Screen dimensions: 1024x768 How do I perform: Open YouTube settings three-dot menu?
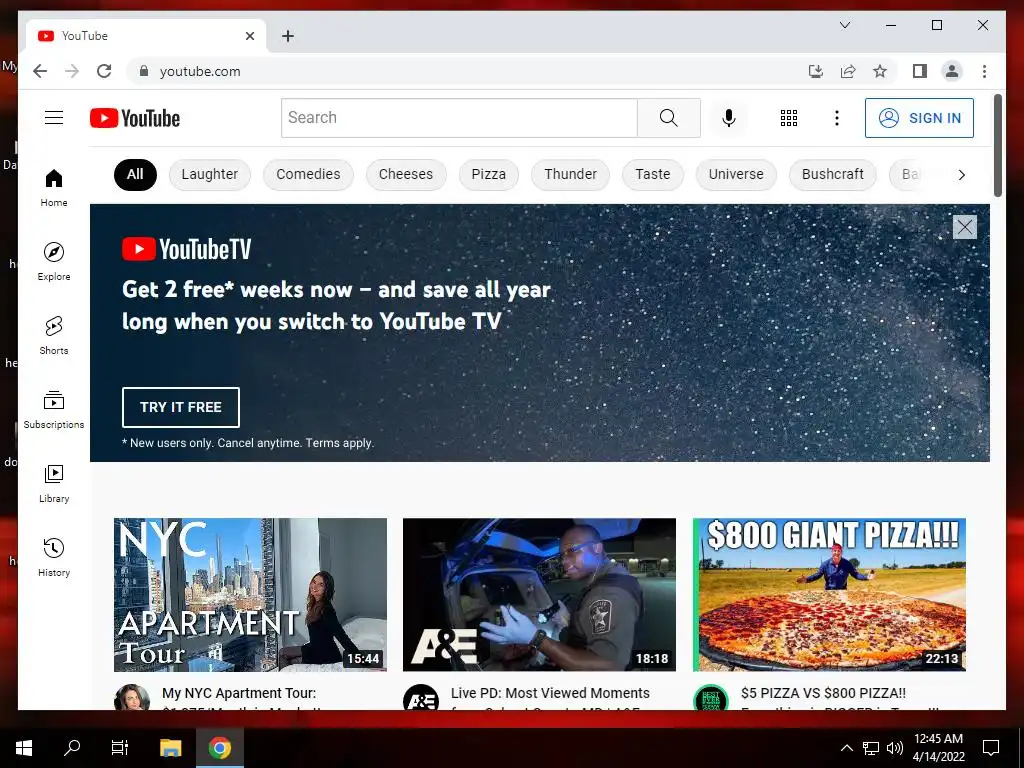[x=837, y=118]
